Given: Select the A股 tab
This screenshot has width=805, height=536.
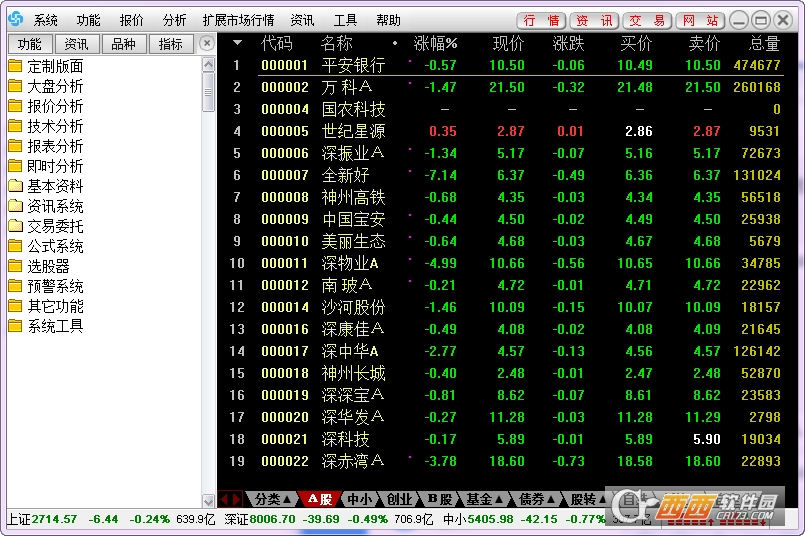Looking at the screenshot, I should pyautogui.click(x=319, y=499).
